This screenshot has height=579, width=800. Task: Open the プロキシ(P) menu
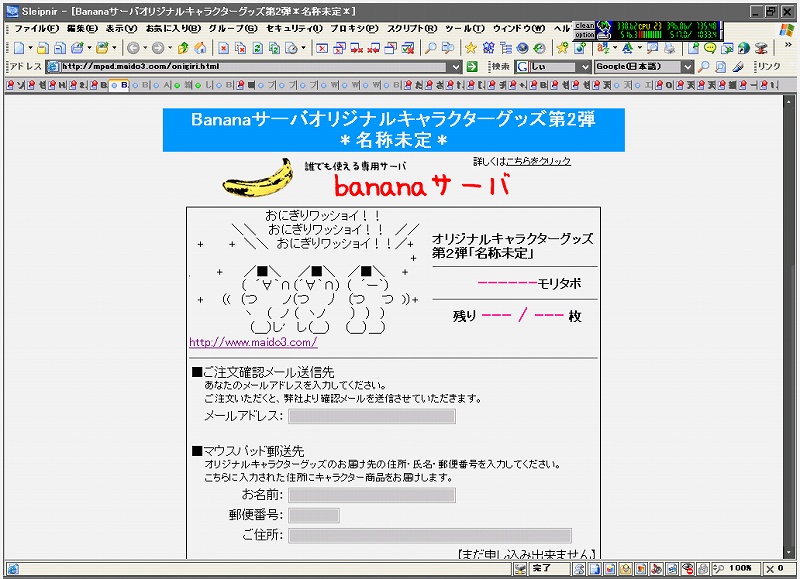355,29
